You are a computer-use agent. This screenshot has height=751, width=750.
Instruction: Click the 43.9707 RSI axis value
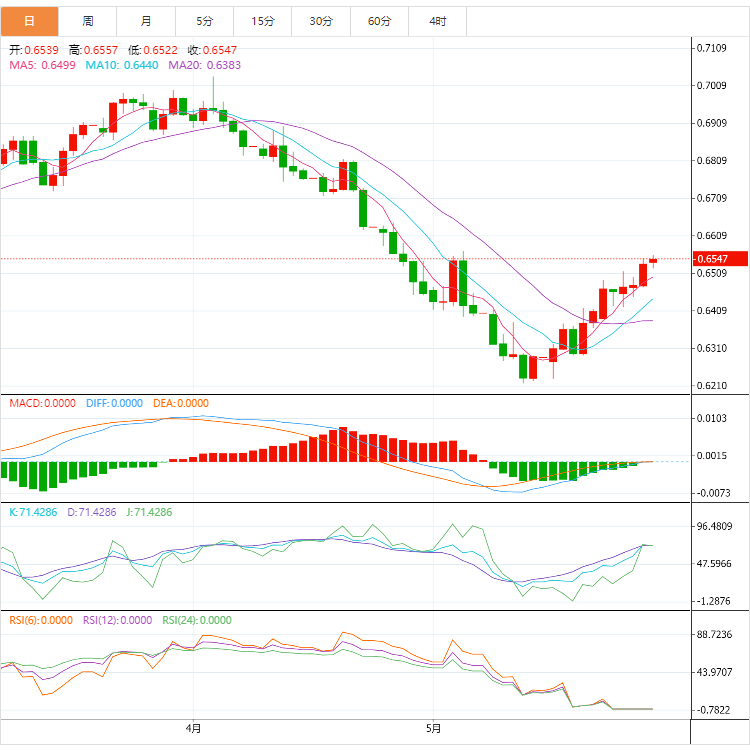click(x=714, y=672)
